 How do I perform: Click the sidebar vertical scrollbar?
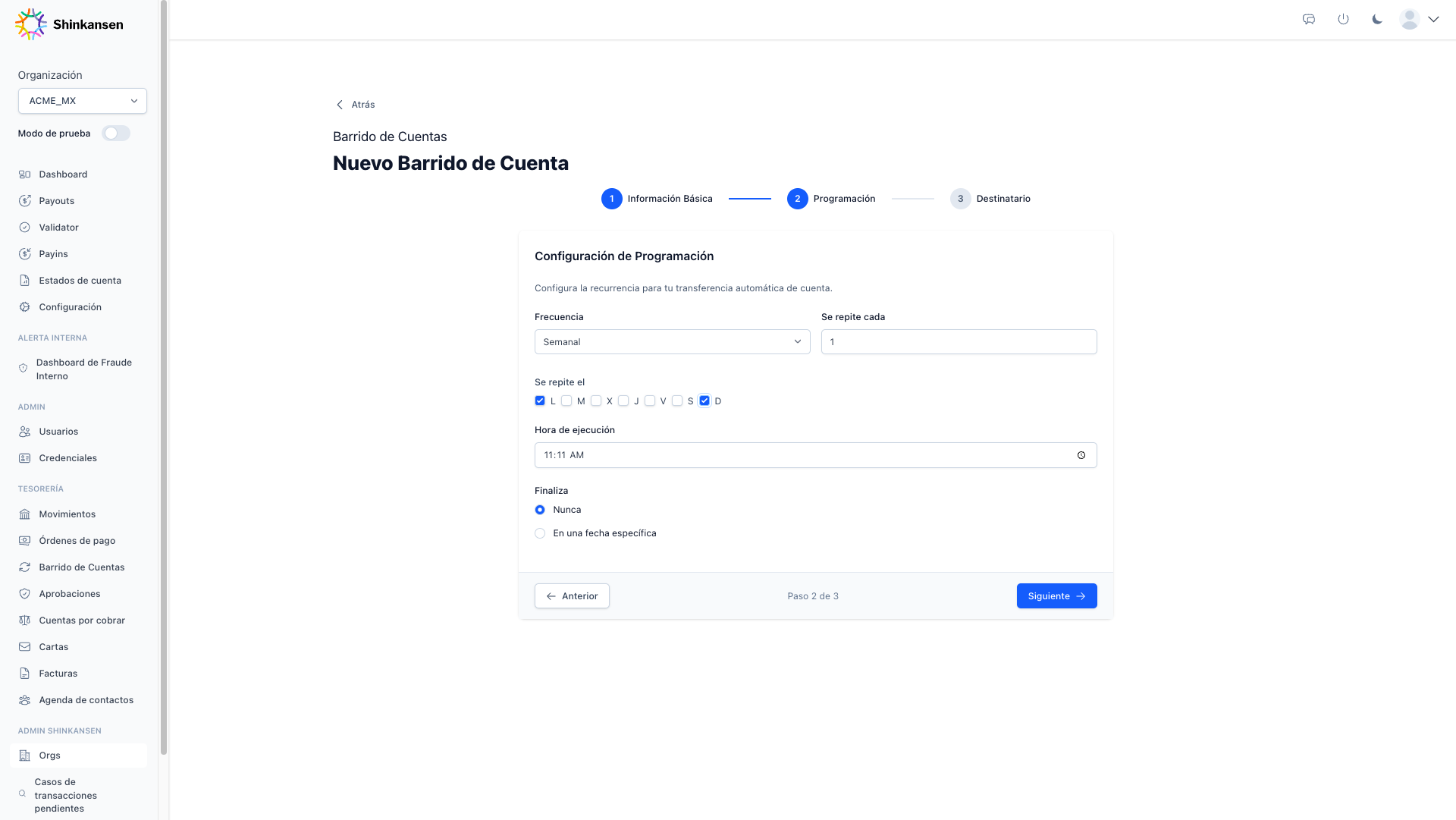pyautogui.click(x=164, y=378)
